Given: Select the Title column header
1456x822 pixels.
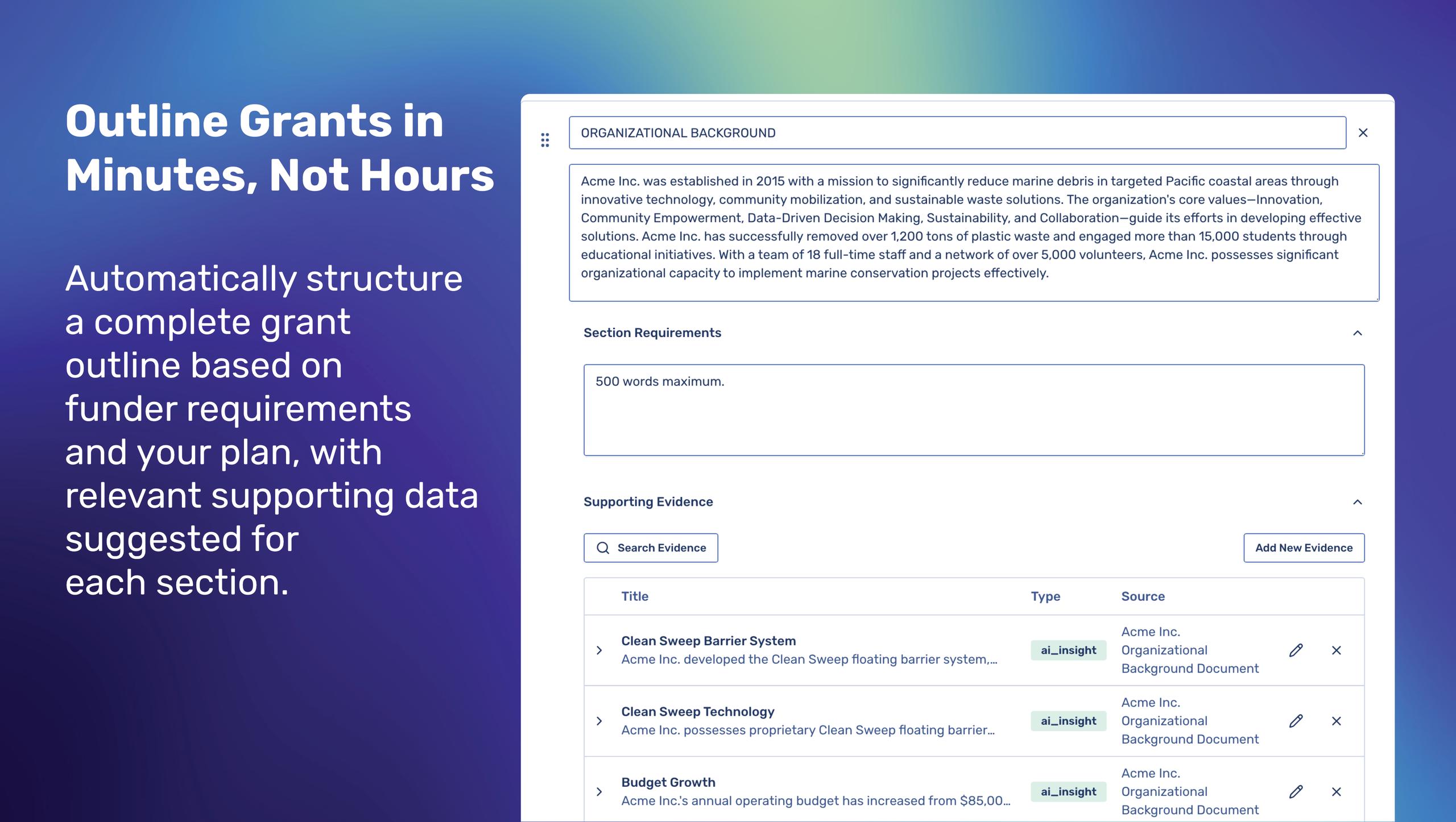Looking at the screenshot, I should coord(634,596).
